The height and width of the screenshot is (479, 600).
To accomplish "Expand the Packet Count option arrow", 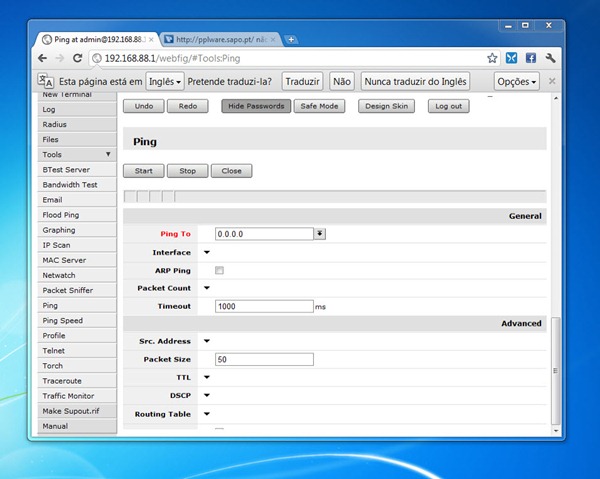I will click(x=207, y=288).
